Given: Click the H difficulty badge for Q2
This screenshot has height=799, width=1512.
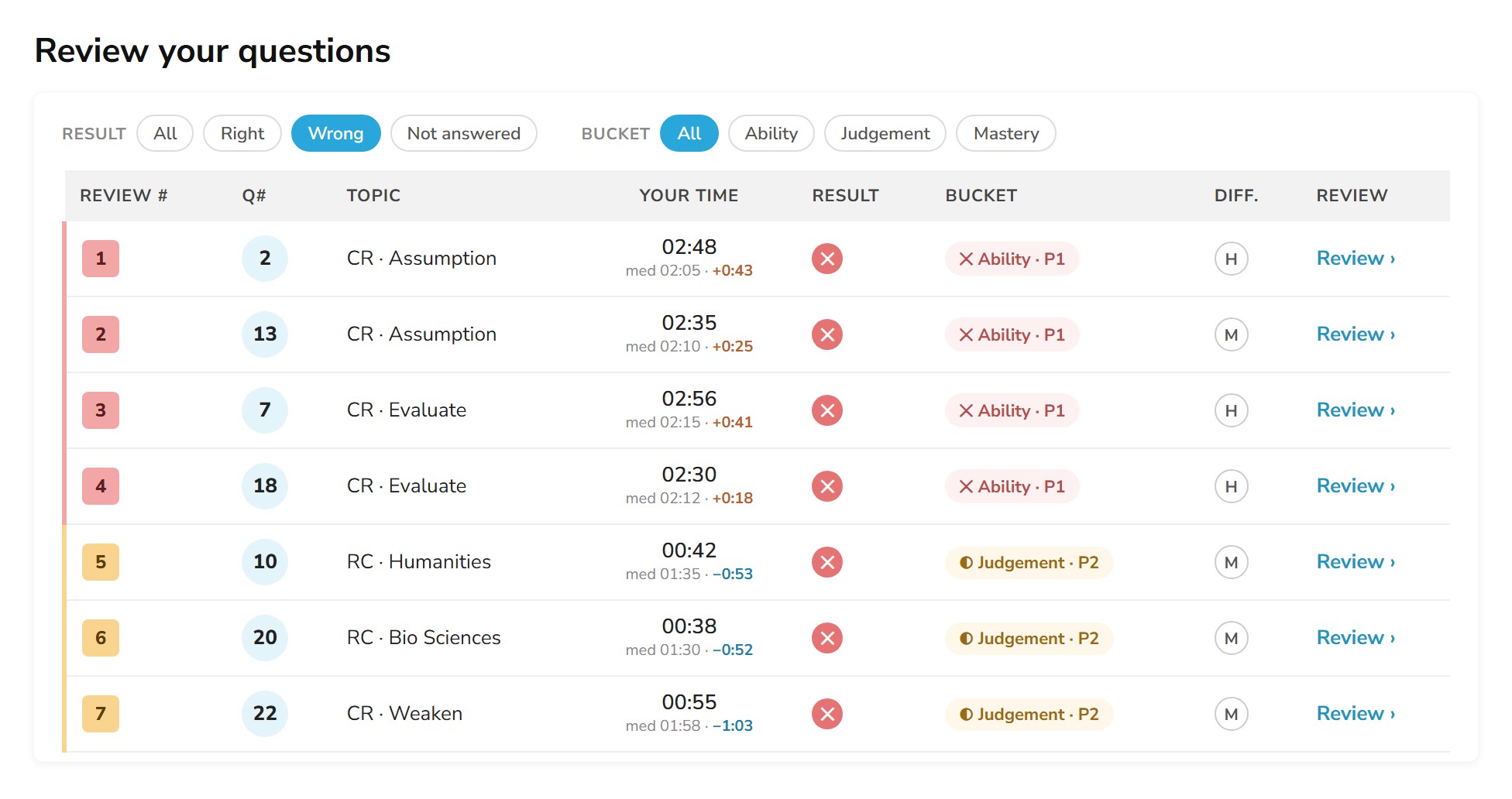Looking at the screenshot, I should [1231, 259].
